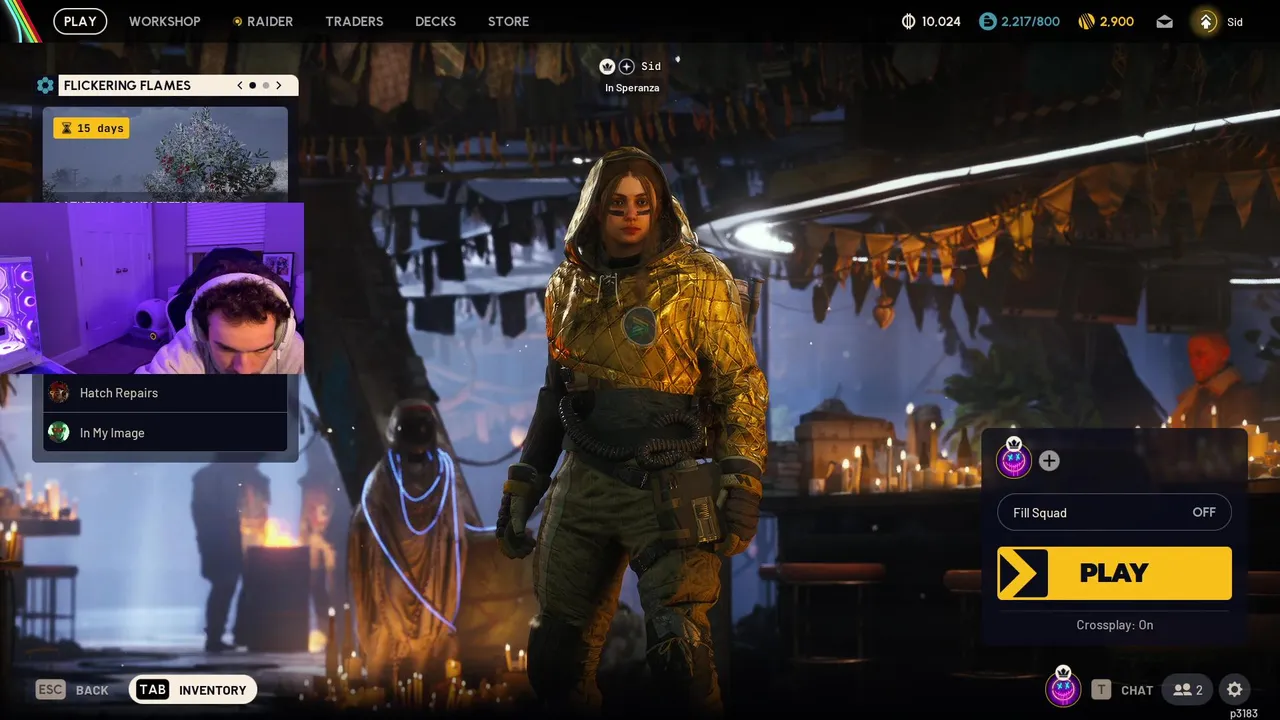Screen dimensions: 1280x720
Task: Click the 2,217/800 token amount
Action: click(x=1031, y=21)
